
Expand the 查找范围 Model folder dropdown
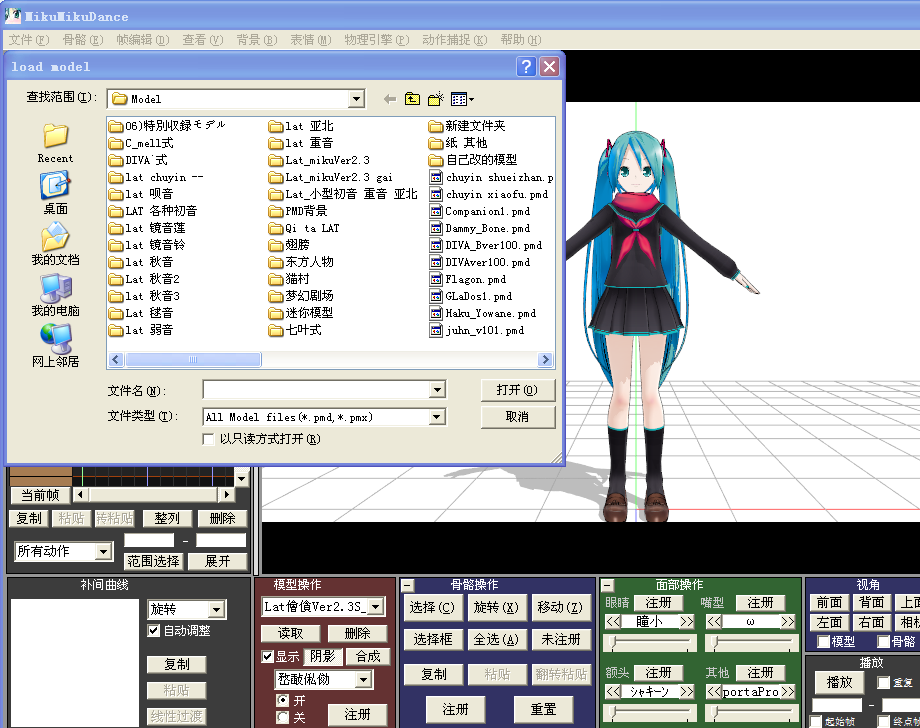click(356, 99)
